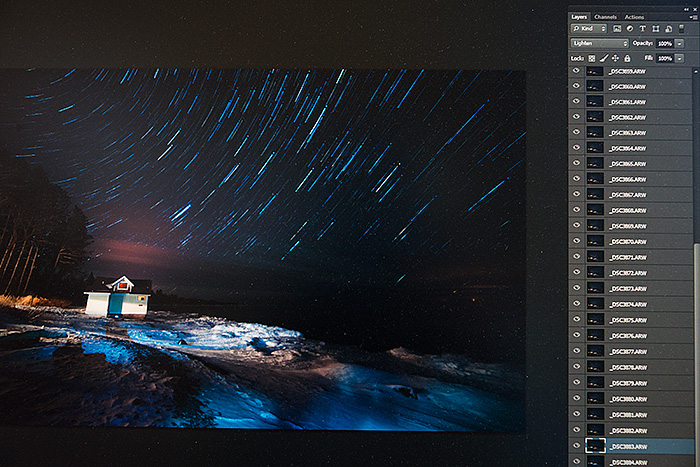Lock layer position icon
The width and height of the screenshot is (700, 467).
pyautogui.click(x=615, y=58)
